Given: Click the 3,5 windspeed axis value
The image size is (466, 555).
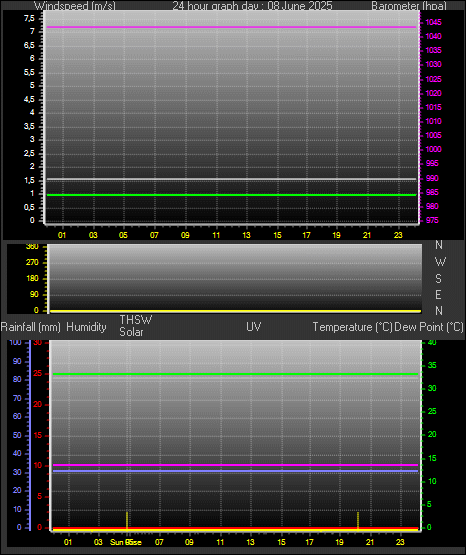Looking at the screenshot, I should (x=30, y=126).
